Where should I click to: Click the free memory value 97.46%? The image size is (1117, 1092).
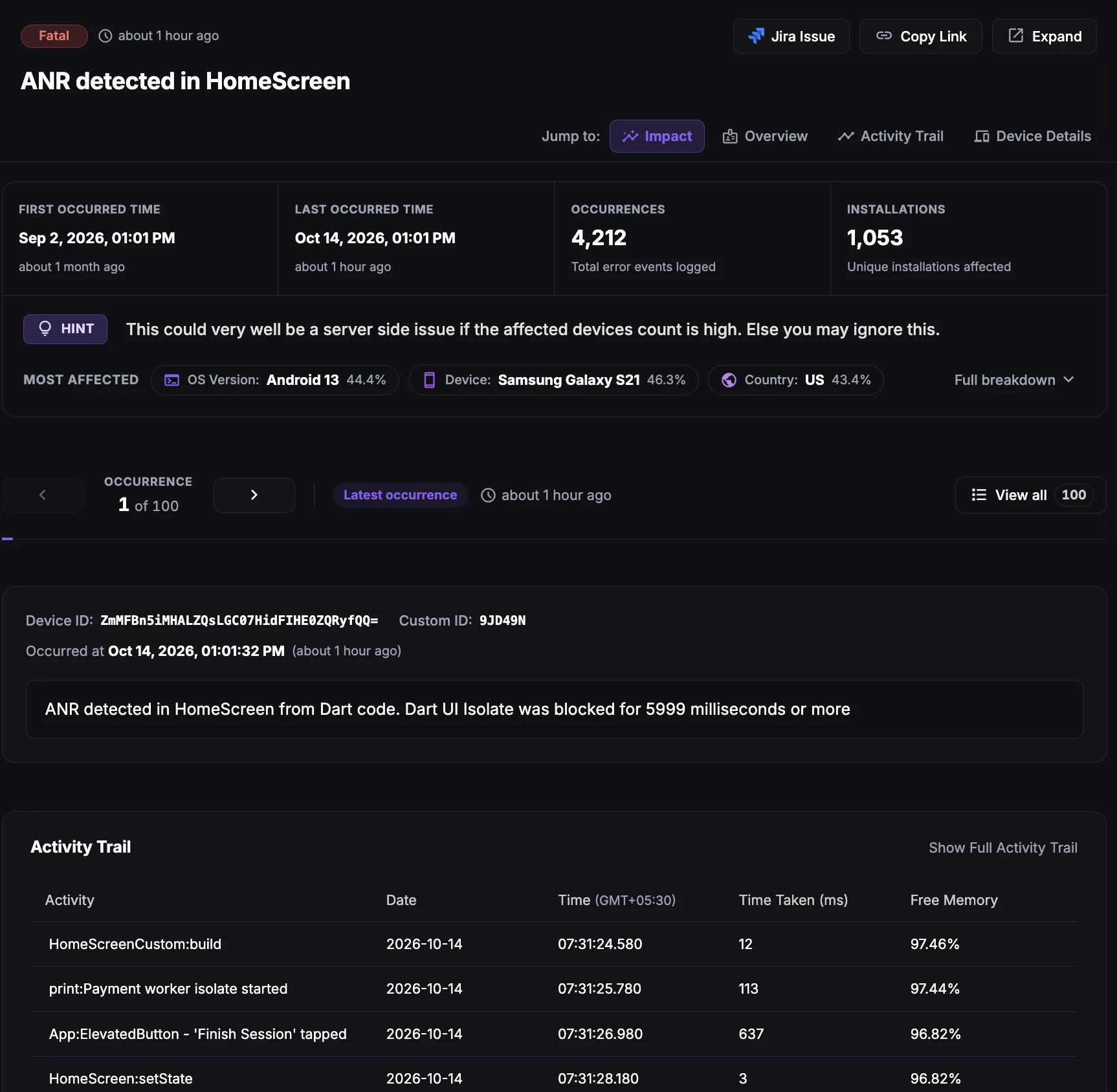click(x=935, y=944)
